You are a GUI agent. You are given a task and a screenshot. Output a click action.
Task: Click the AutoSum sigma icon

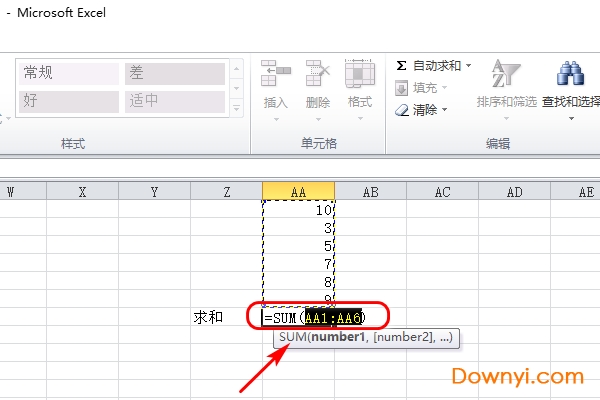pos(402,65)
